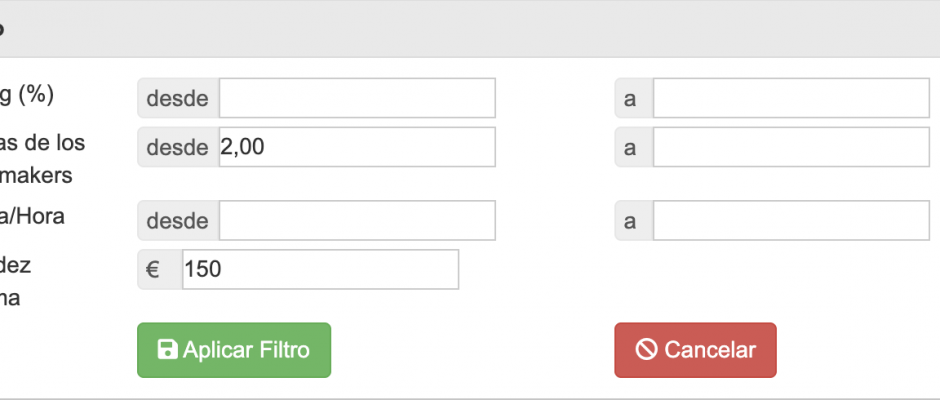The width and height of the screenshot is (940, 400).
Task: Select the Fecha/Hora 'a' input field
Action: (x=791, y=221)
